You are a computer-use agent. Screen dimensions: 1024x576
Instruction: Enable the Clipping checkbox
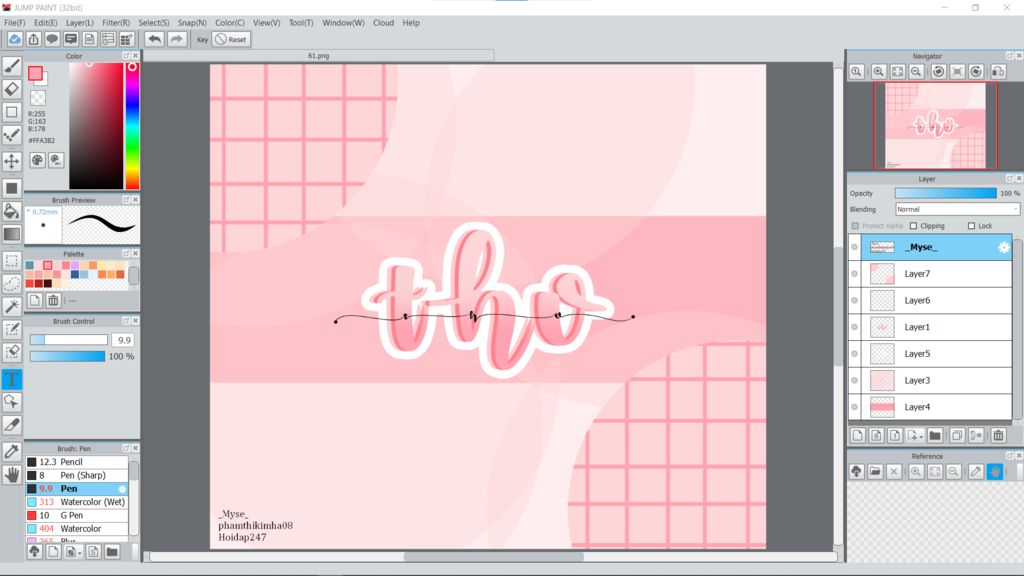pos(914,226)
